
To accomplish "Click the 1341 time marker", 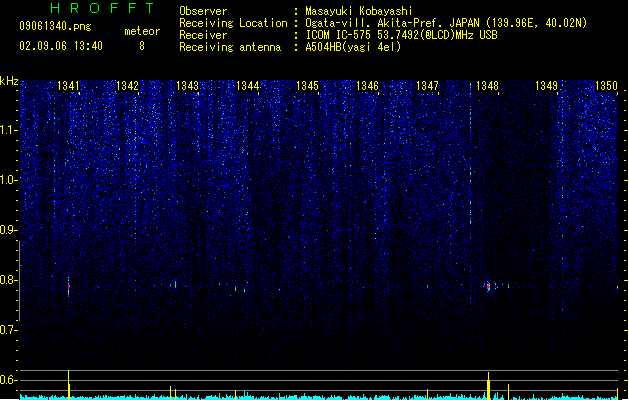I will (68, 86).
